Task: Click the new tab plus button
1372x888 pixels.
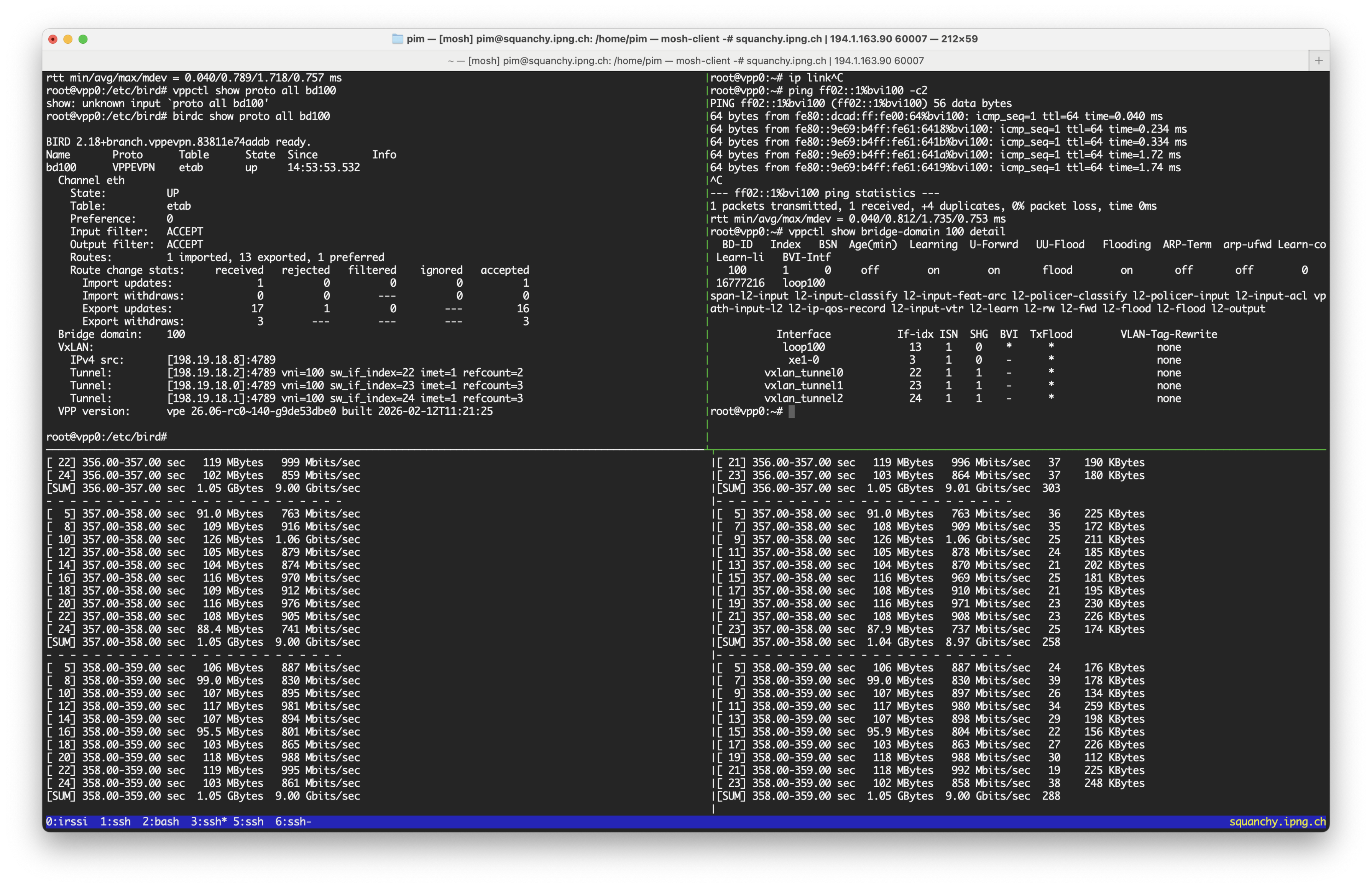Action: point(1318,61)
